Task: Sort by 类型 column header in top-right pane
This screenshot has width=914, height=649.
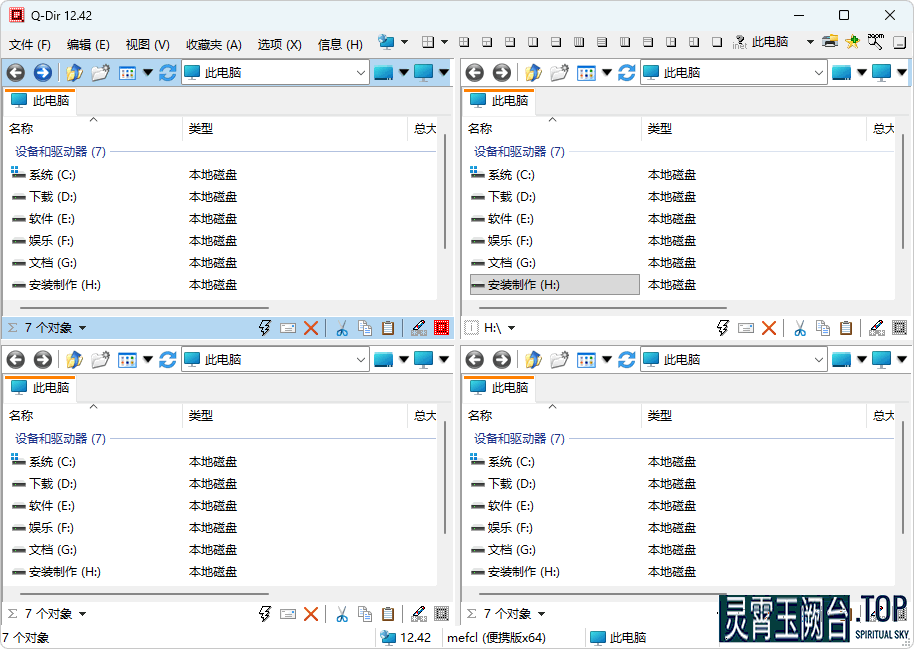Action: (659, 128)
